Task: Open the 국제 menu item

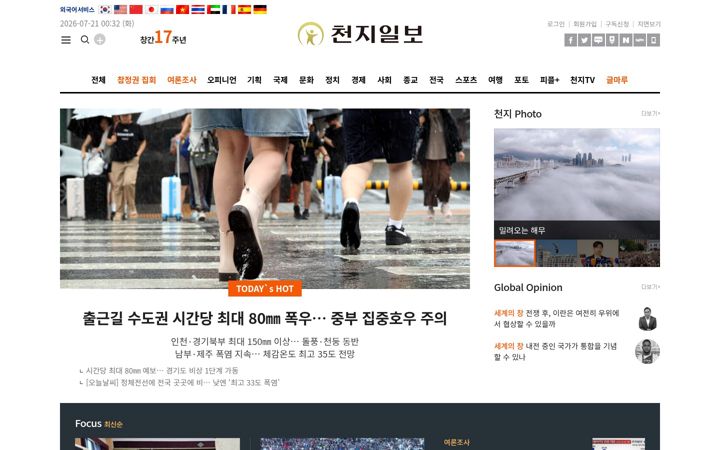Action: [x=280, y=80]
